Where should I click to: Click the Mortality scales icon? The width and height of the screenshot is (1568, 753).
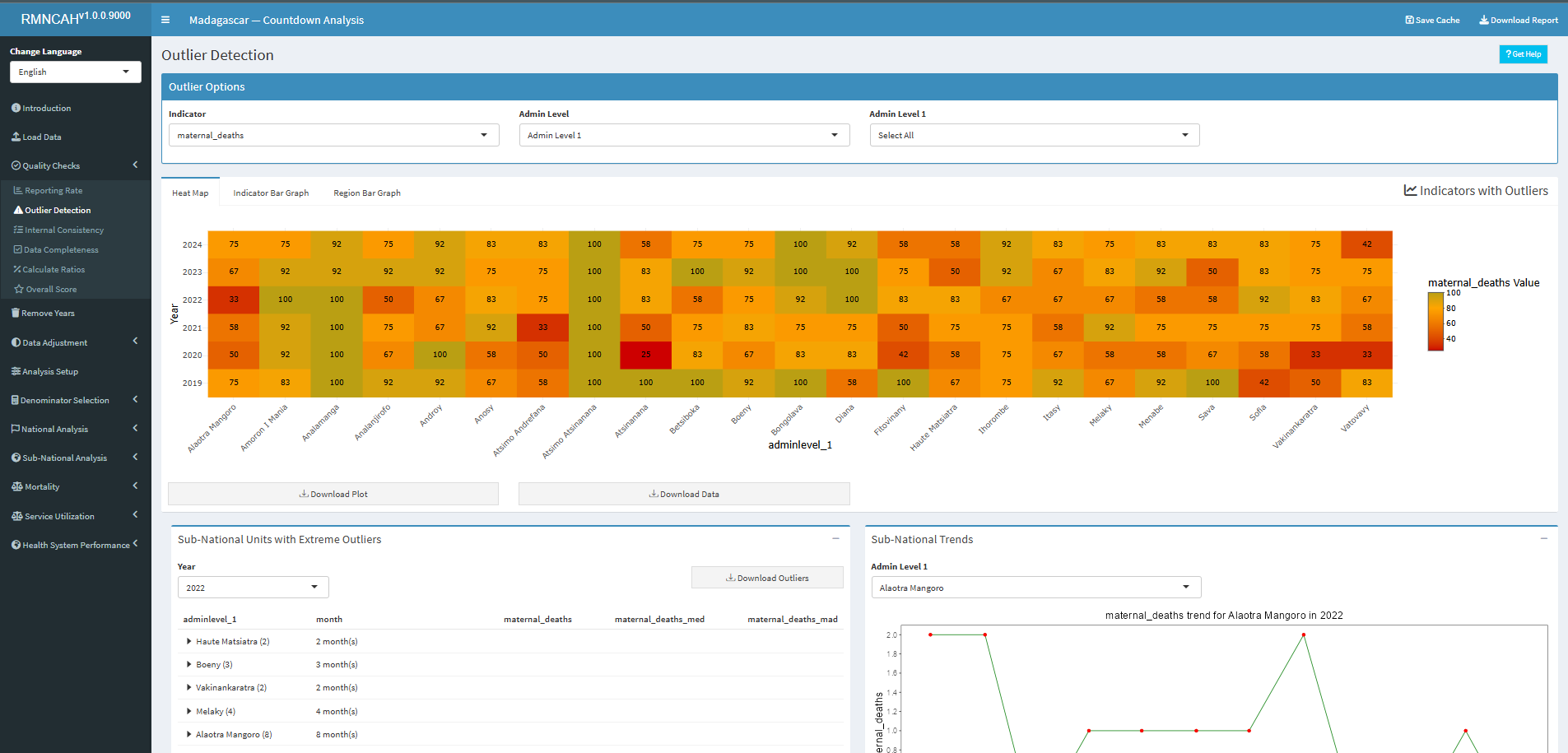coord(17,486)
